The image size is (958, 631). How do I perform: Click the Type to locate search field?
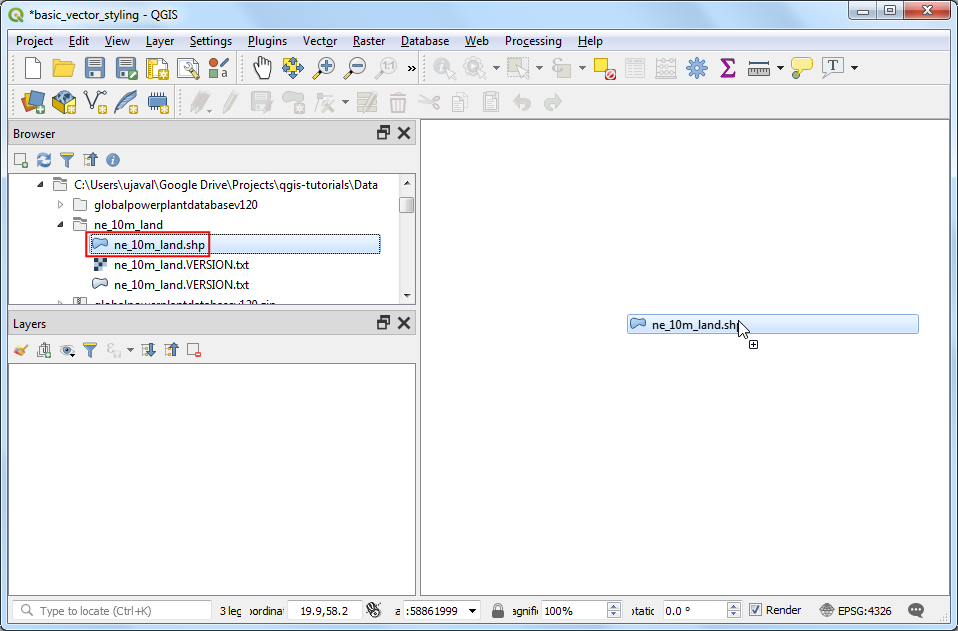click(112, 610)
